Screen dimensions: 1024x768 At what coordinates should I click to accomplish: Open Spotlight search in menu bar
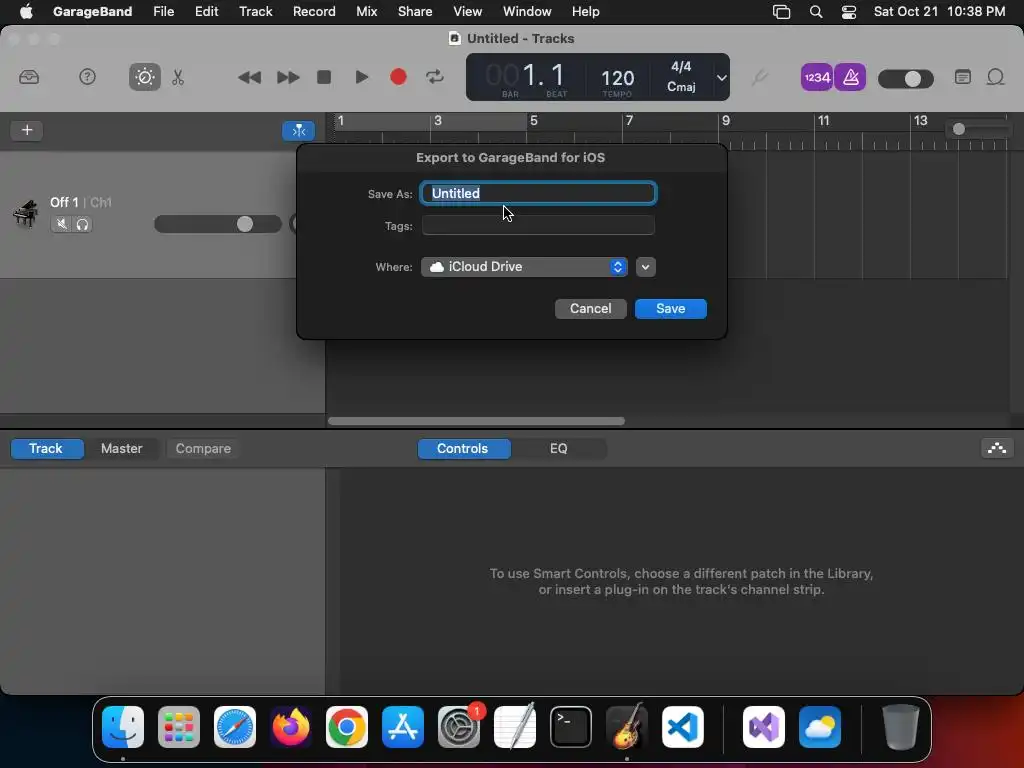pos(816,12)
